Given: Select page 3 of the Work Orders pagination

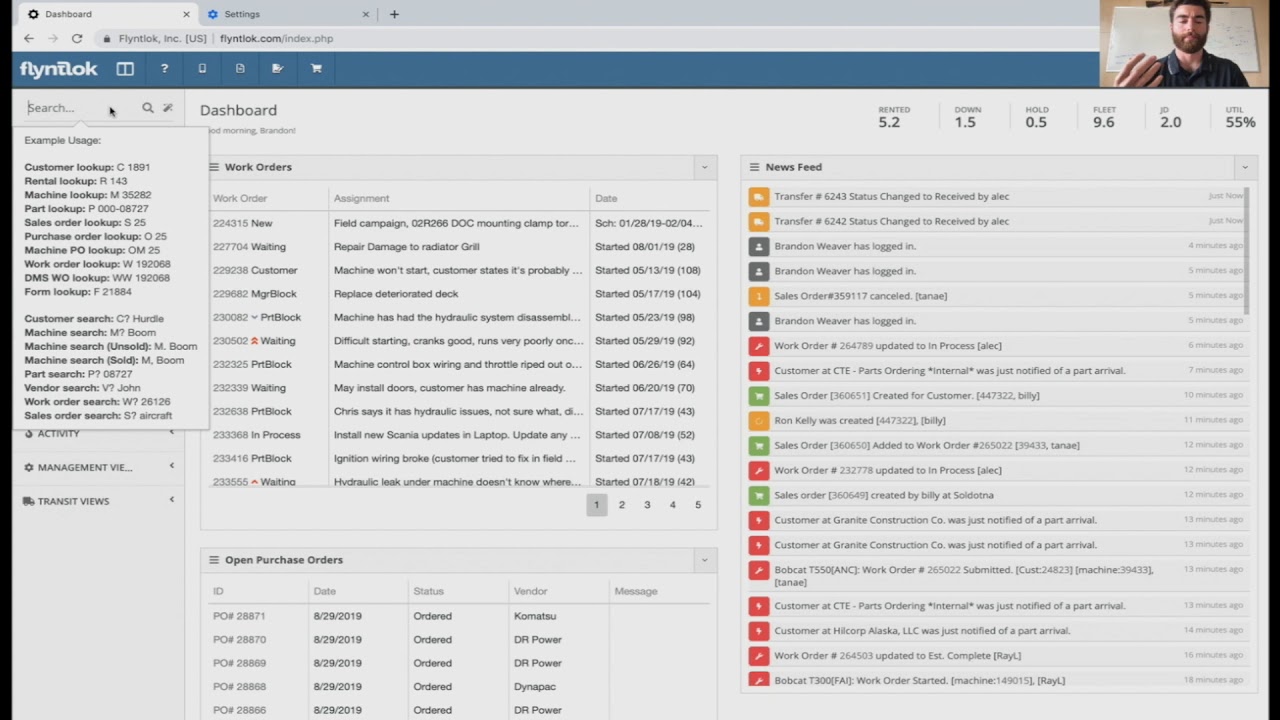Looking at the screenshot, I should pyautogui.click(x=646, y=504).
